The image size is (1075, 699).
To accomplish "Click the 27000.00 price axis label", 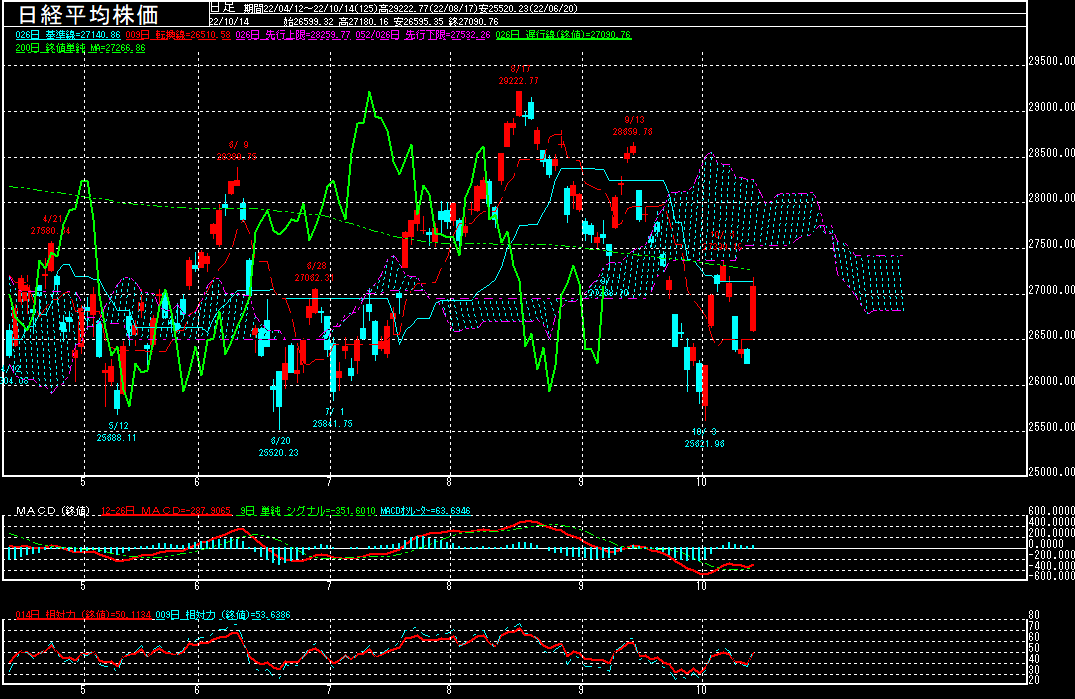I will point(1051,290).
